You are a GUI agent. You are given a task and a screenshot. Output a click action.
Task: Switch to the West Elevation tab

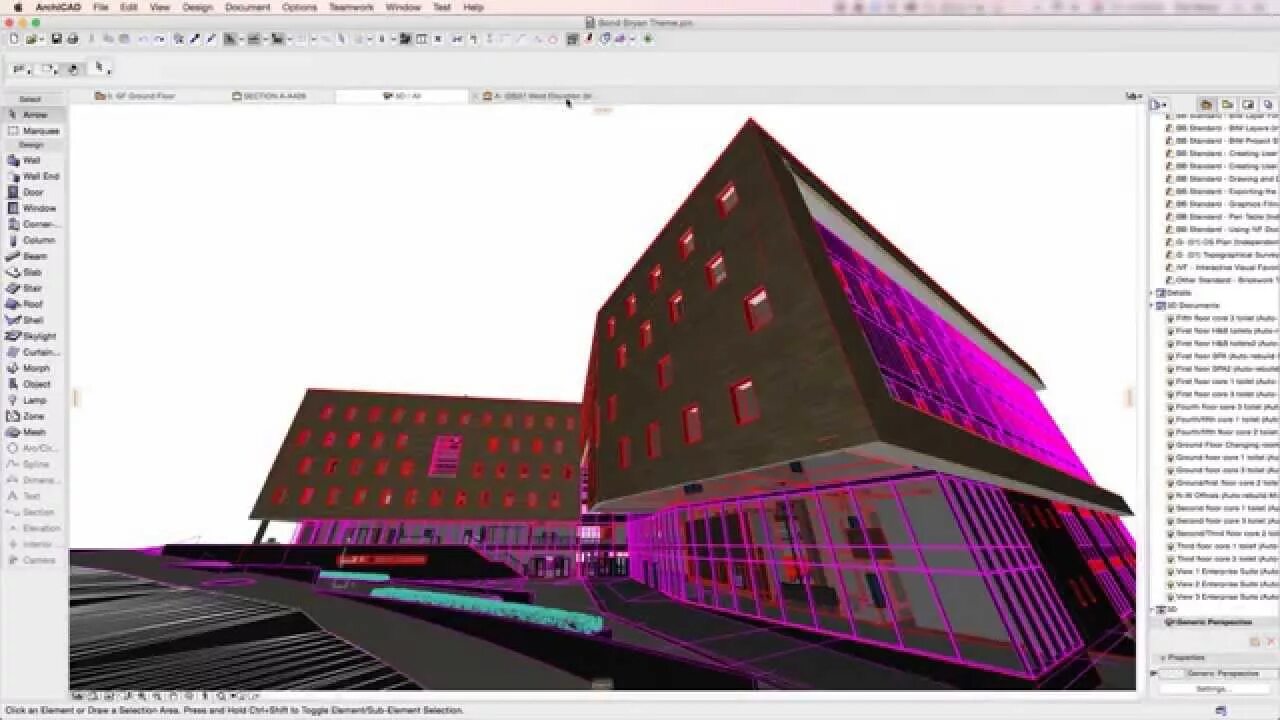[x=538, y=96]
